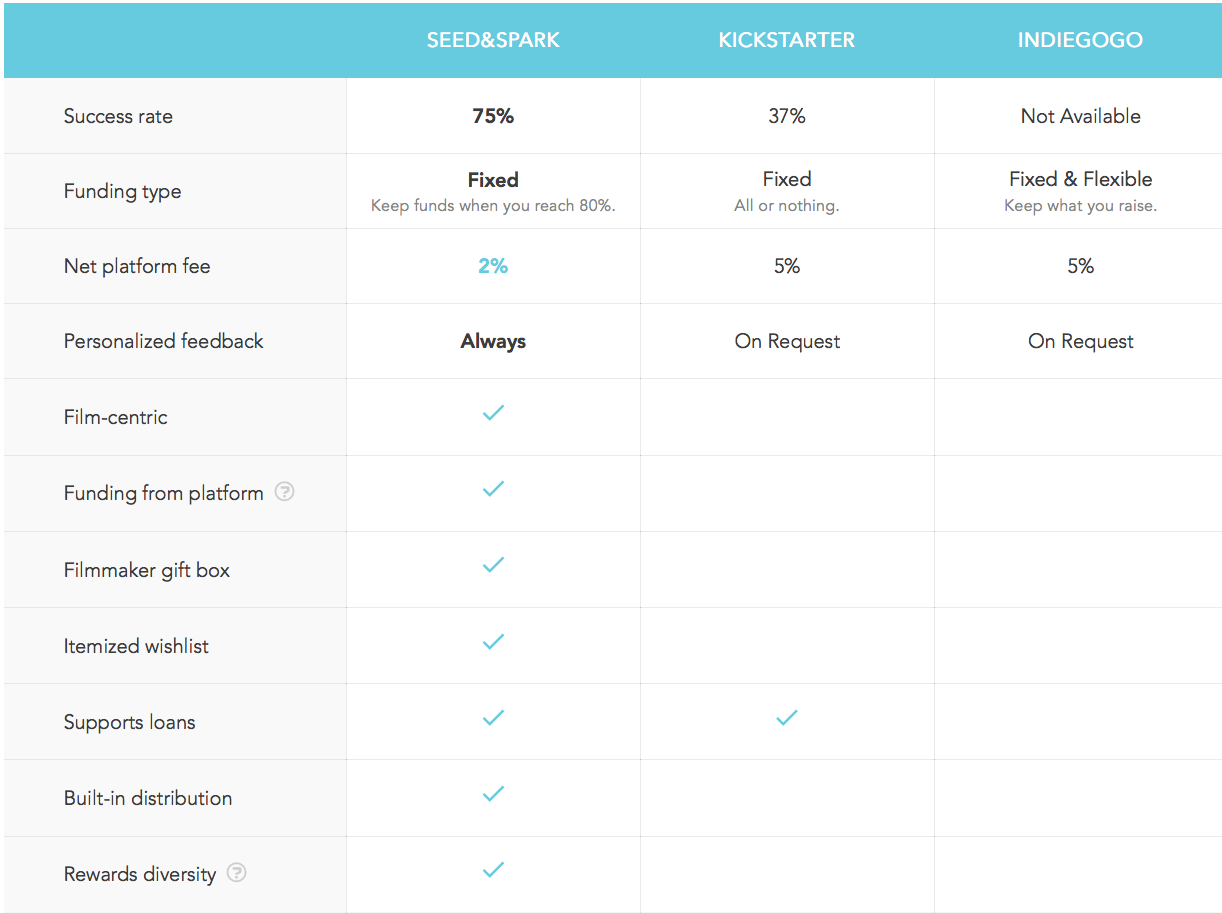The width and height of the screenshot is (1222, 913).
Task: Click the Filmmaker gift box row label
Action: (x=147, y=570)
